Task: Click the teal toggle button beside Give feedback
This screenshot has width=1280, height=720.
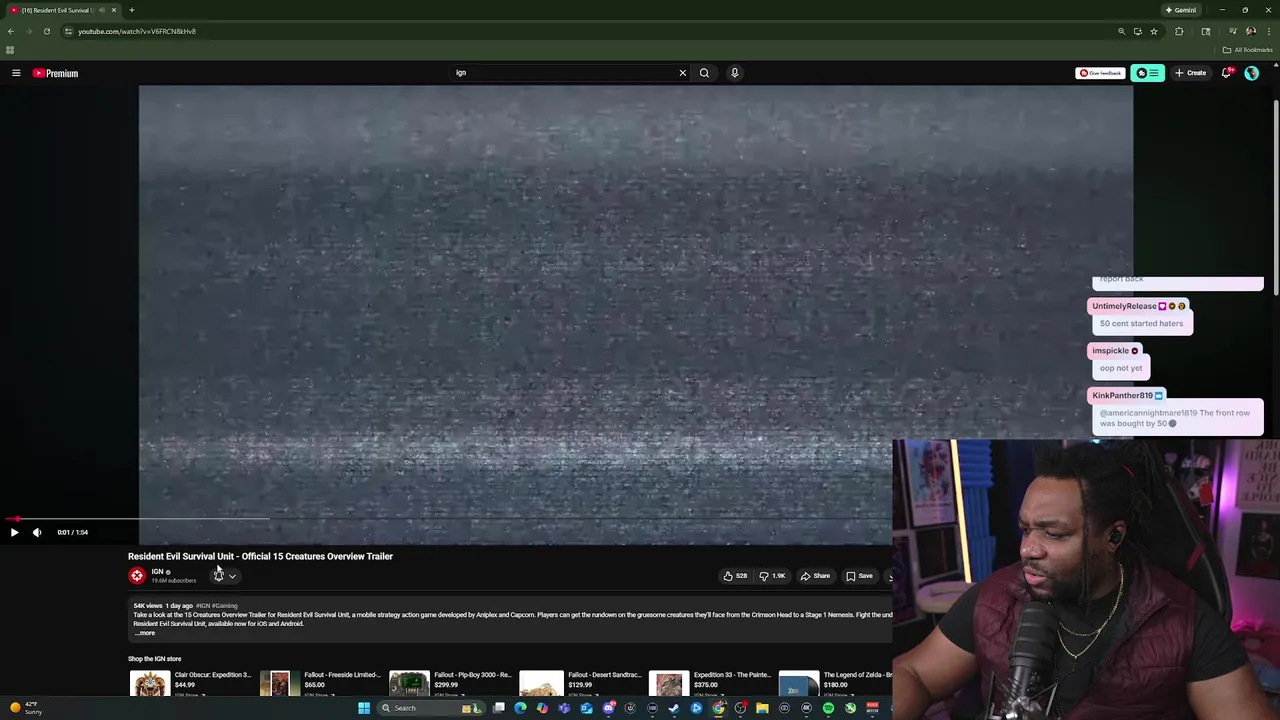Action: (1148, 73)
